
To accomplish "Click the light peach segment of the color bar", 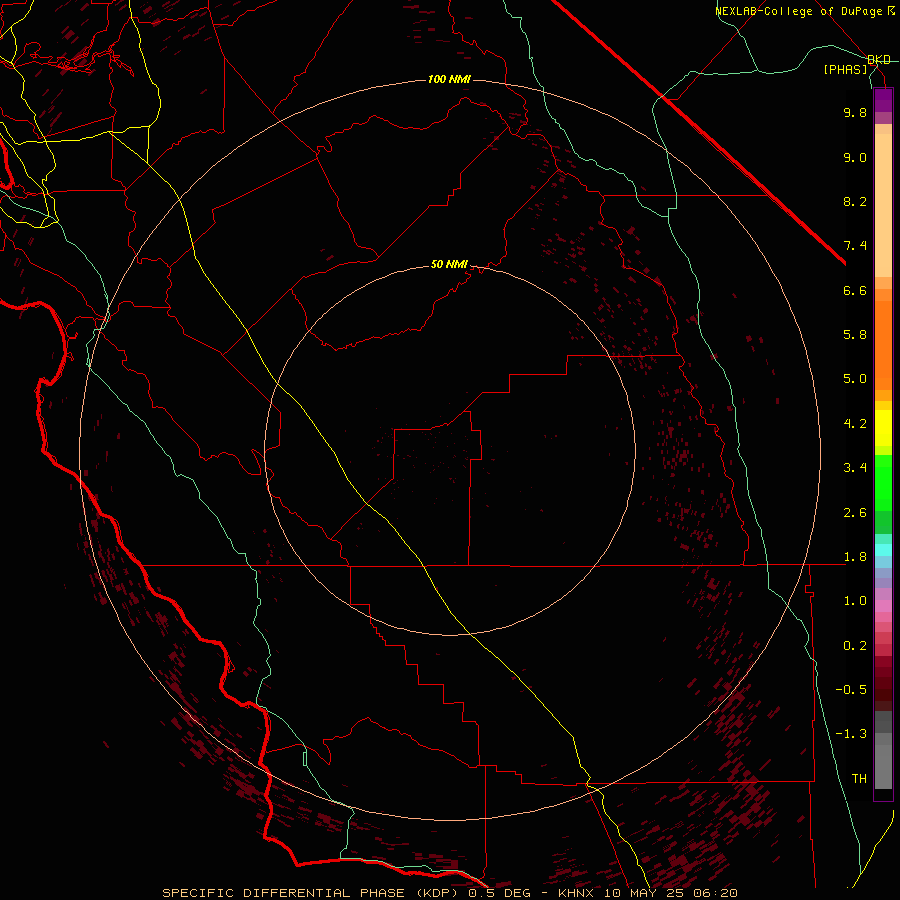I will click(883, 207).
